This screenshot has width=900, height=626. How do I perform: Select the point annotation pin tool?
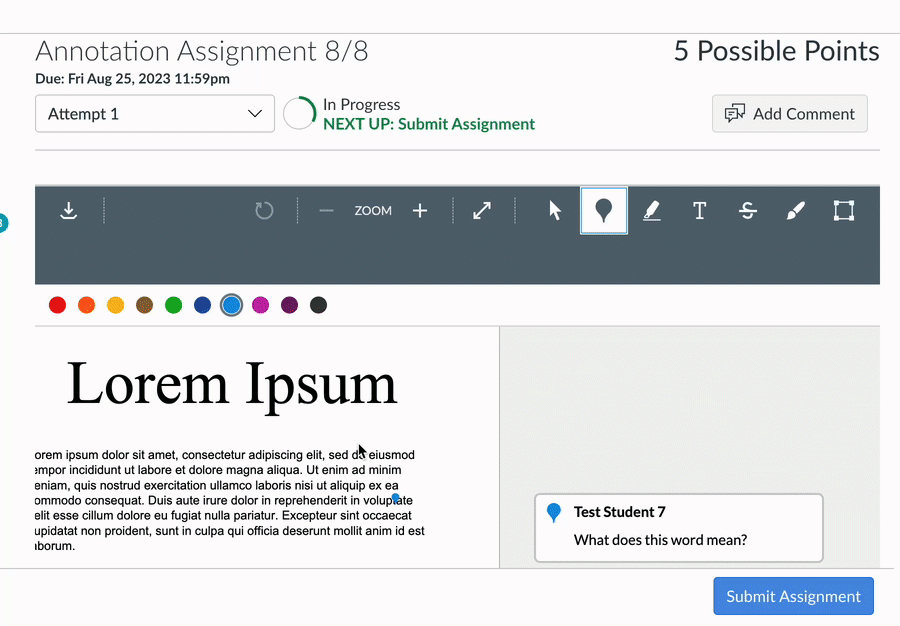coord(603,210)
